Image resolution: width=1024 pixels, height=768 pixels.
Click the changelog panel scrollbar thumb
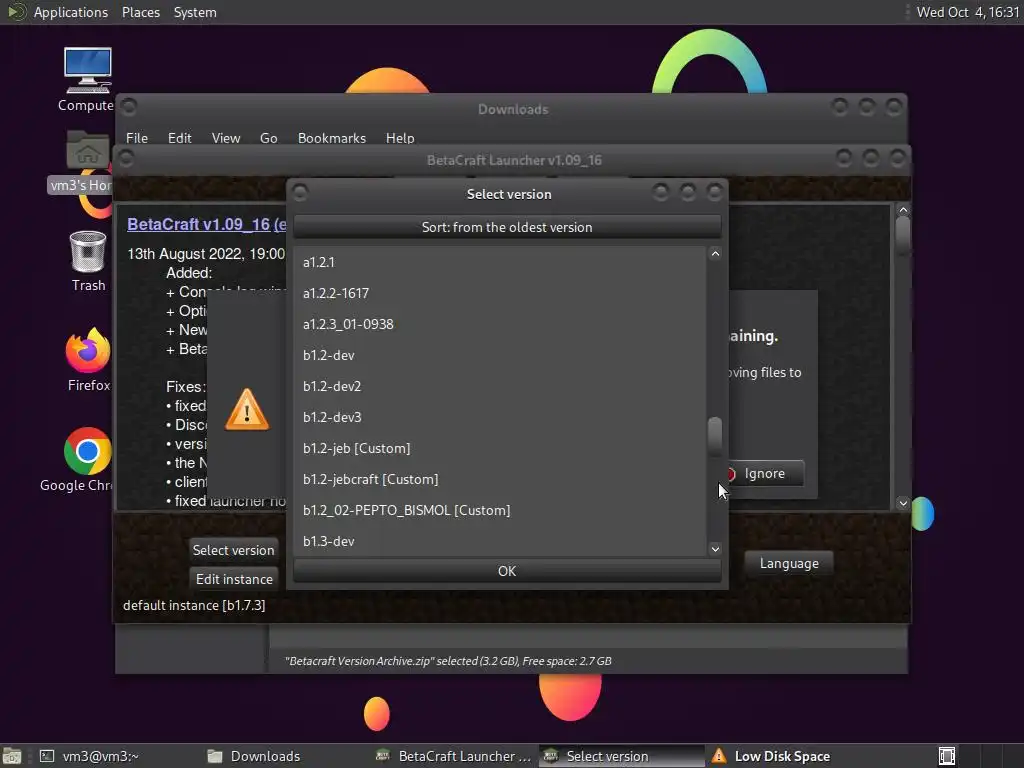903,236
